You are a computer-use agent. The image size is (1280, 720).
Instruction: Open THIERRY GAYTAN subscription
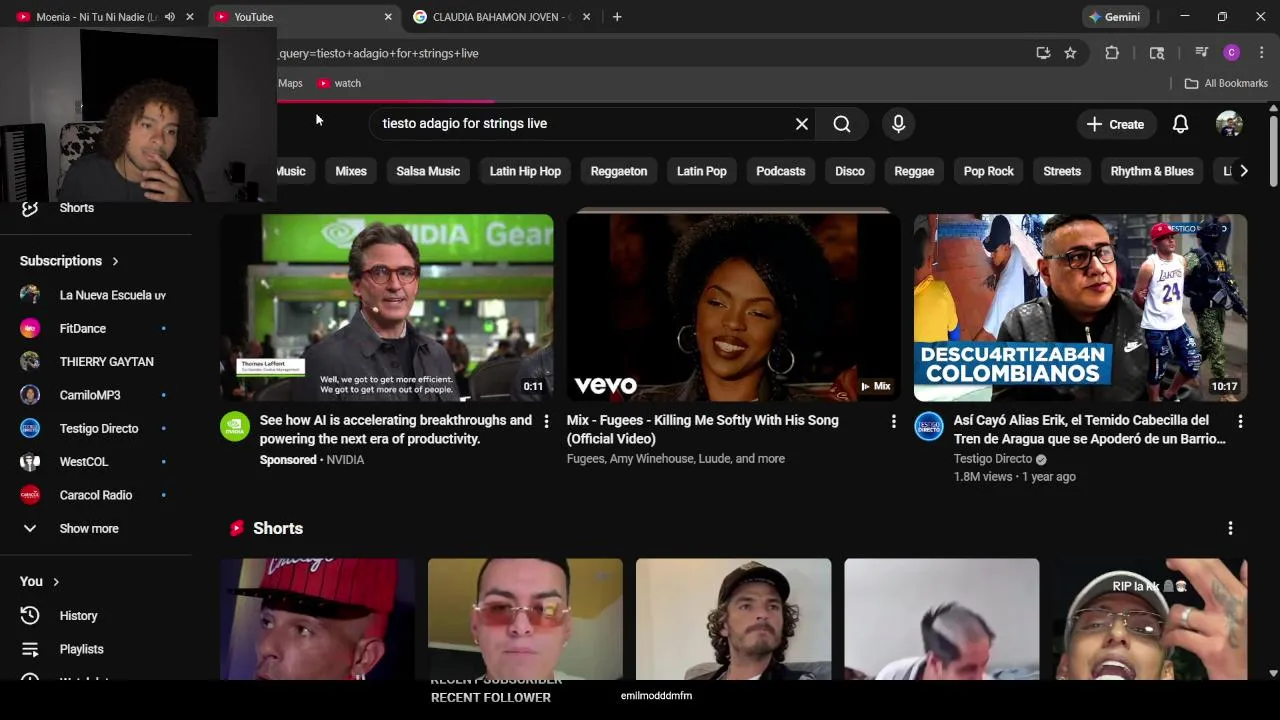click(x=96, y=362)
